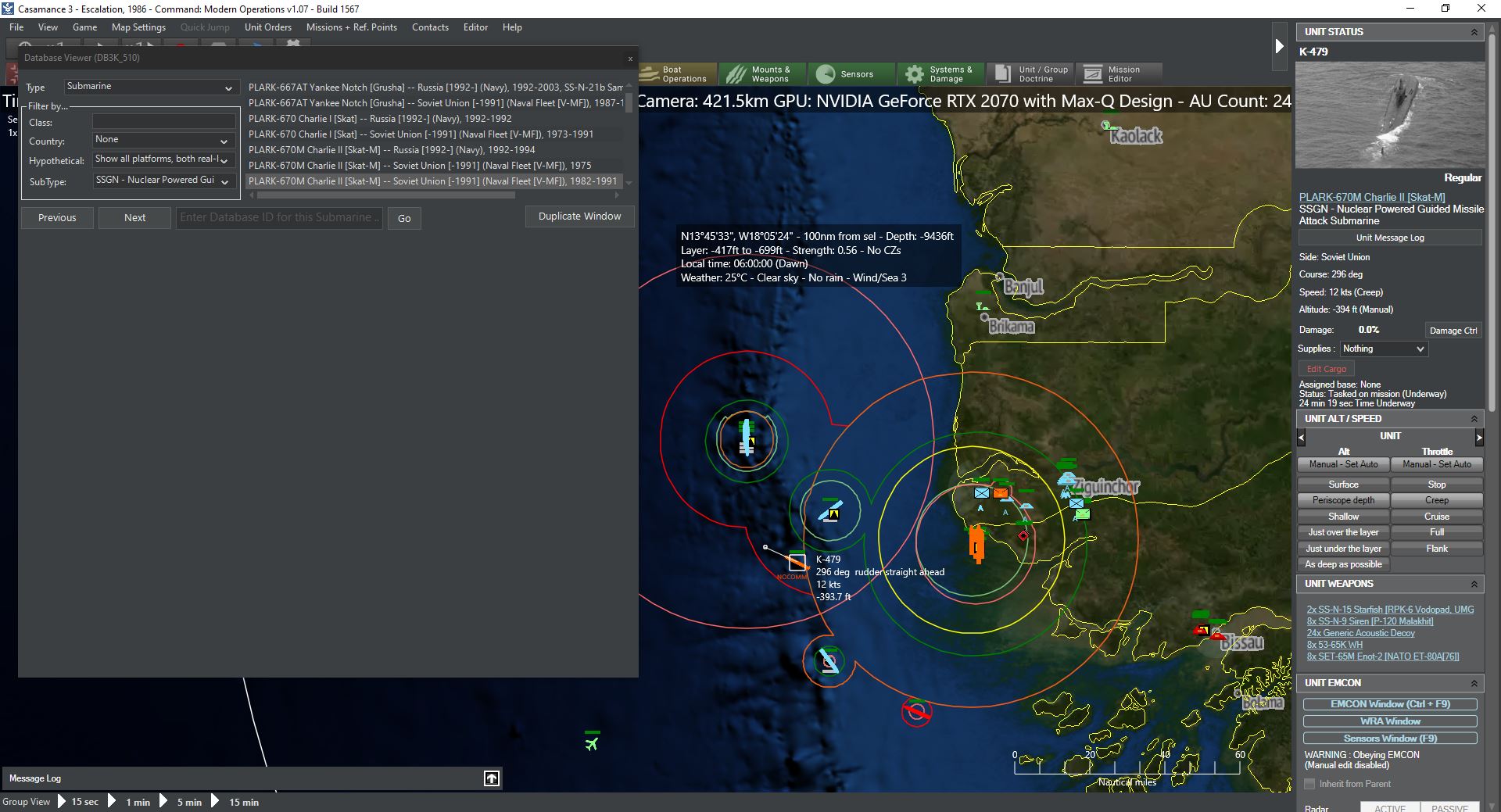Open Boat Operations toolbar button
This screenshot has height=812, width=1501.
click(x=677, y=74)
